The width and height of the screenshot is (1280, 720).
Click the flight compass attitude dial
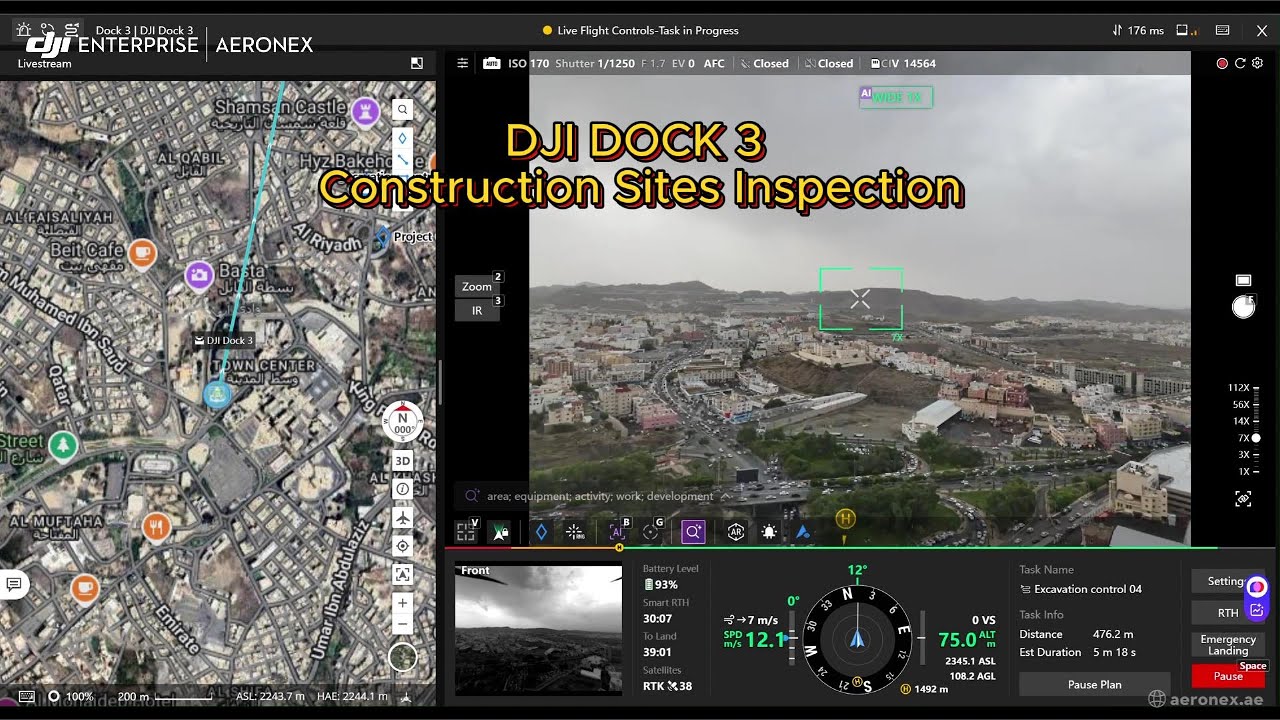point(857,639)
